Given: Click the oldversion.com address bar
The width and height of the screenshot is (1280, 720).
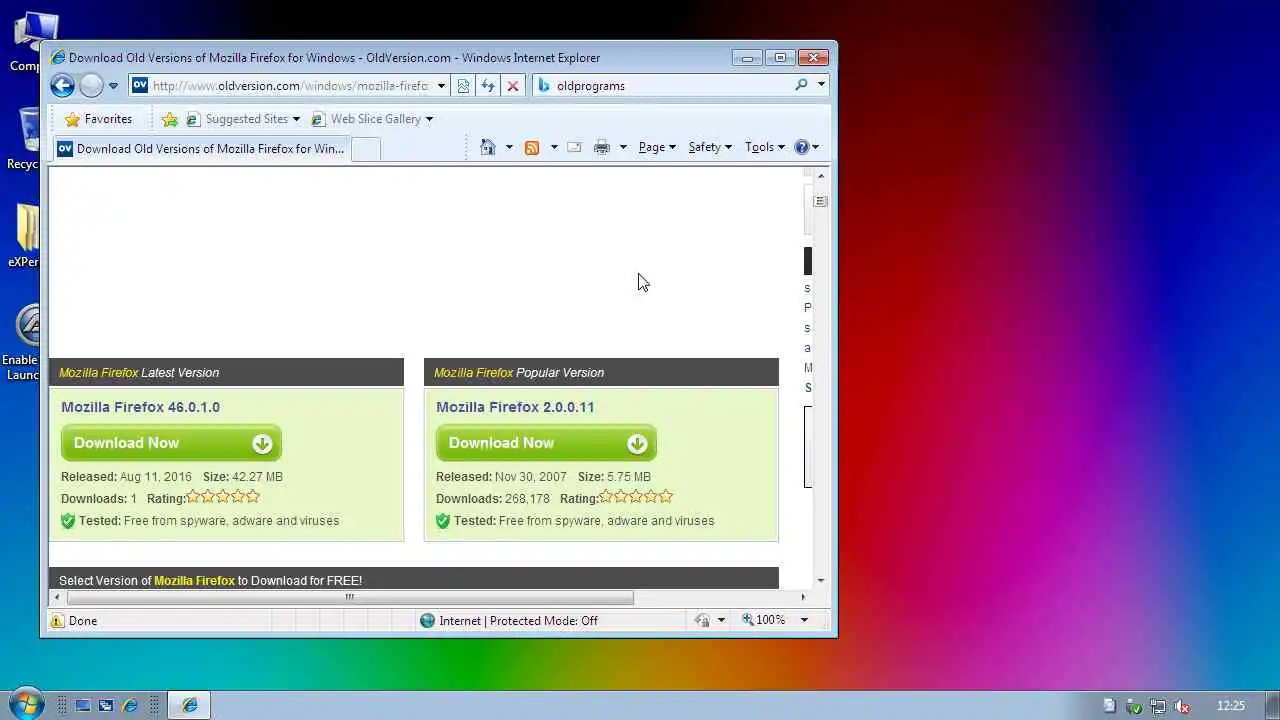Looking at the screenshot, I should click(289, 86).
